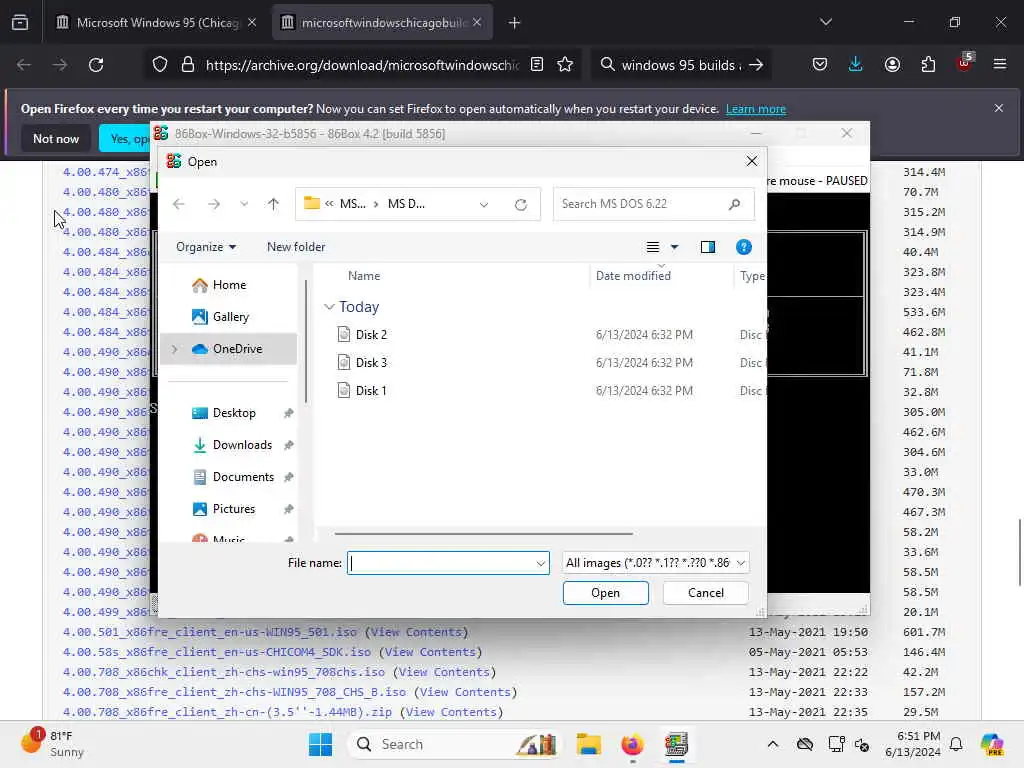Close the Open dialog
1024x768 pixels.
click(x=752, y=161)
